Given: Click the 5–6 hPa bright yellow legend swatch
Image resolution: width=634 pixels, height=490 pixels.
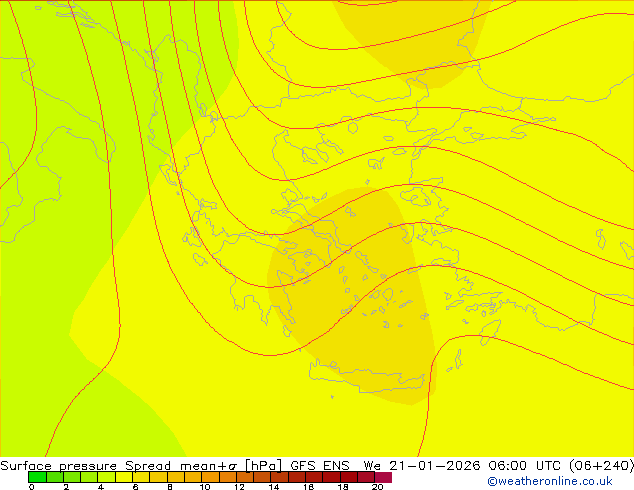Looking at the screenshot, I should (124, 477).
